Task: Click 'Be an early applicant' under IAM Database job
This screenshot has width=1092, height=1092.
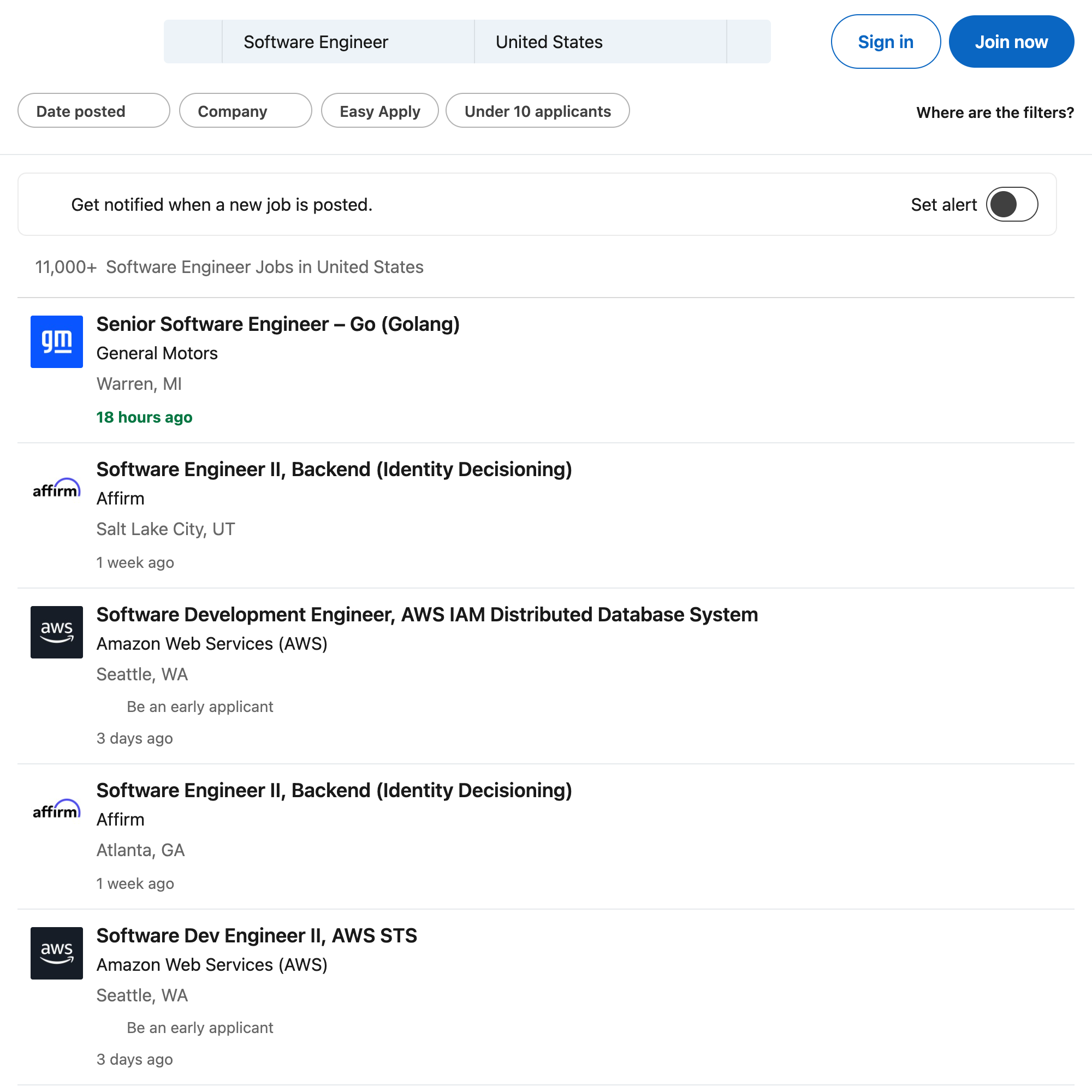Action: (199, 707)
